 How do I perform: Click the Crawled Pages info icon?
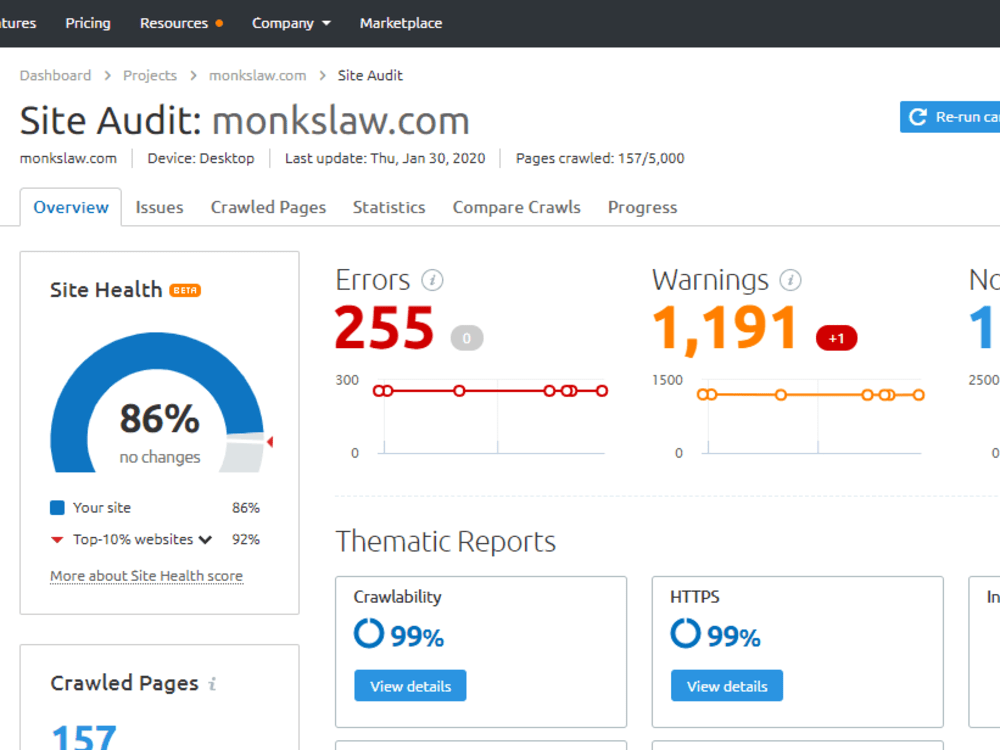(x=212, y=684)
